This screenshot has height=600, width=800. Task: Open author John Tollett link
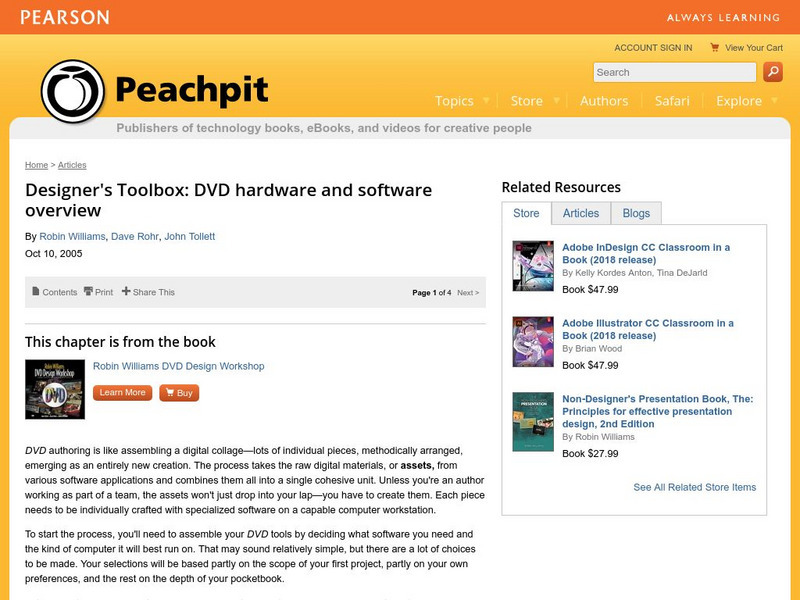(189, 236)
